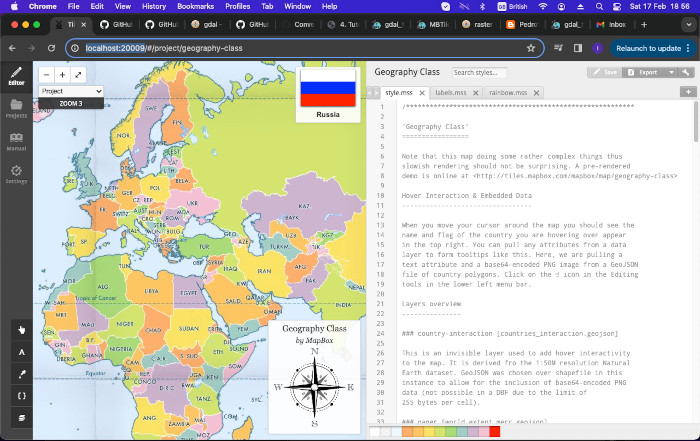The image size is (700, 441).
Task: Expand the Project zoom dropdown
Action: pyautogui.click(x=71, y=90)
